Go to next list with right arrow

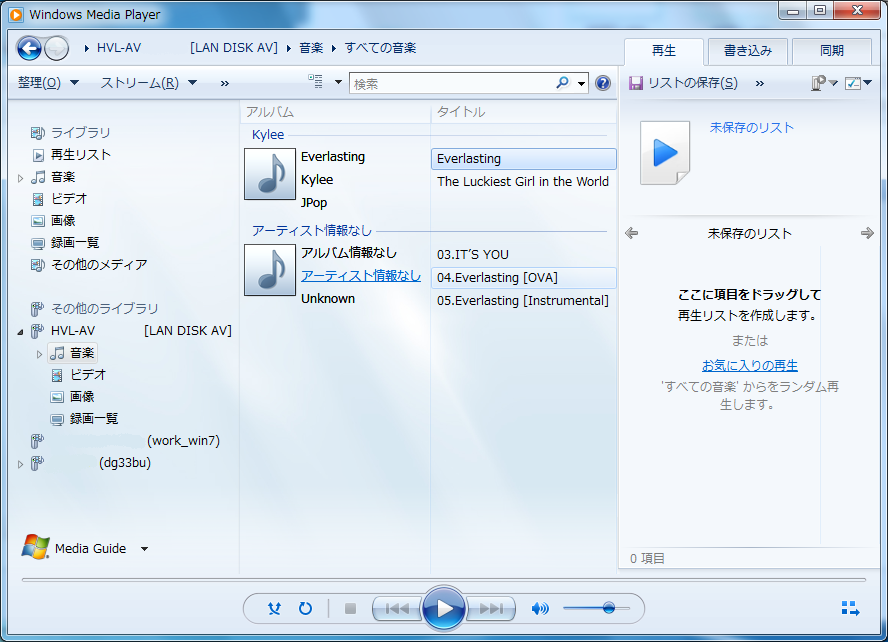[867, 233]
